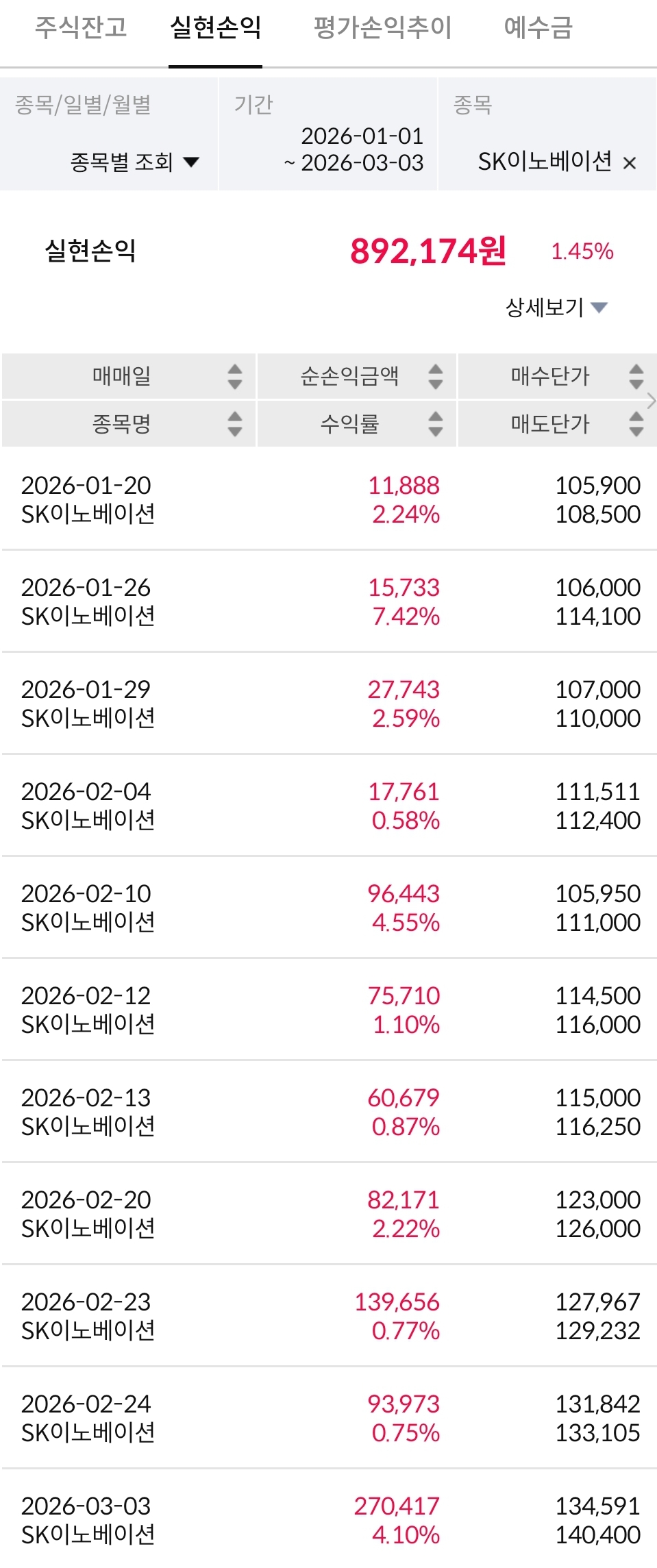
Task: Clear the SK이노베이션 stock filter
Action: [630, 163]
